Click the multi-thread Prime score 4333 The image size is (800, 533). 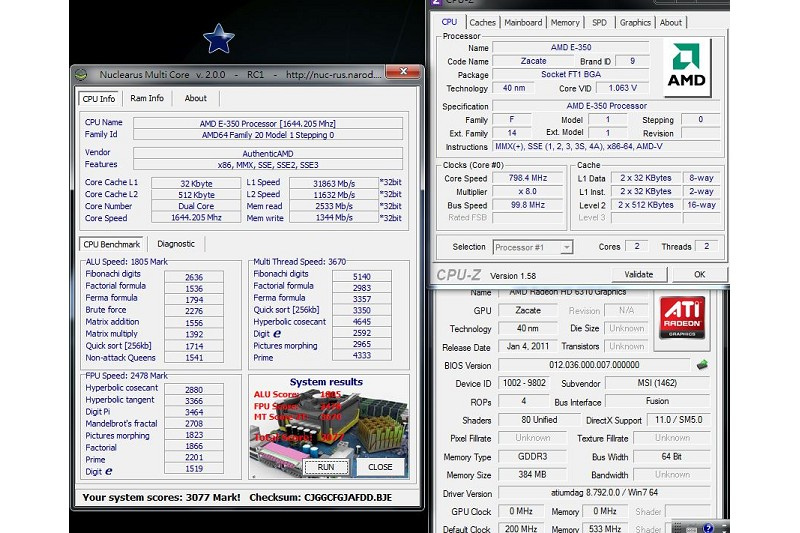point(362,355)
